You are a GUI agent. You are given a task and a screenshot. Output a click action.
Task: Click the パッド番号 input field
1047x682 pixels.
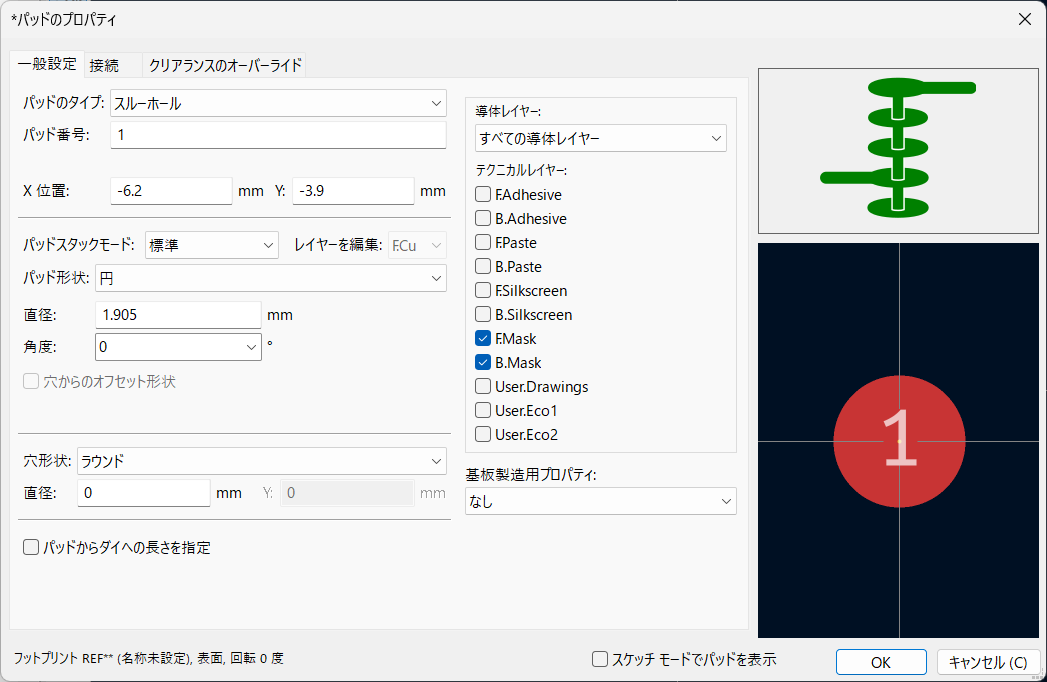[x=278, y=135]
